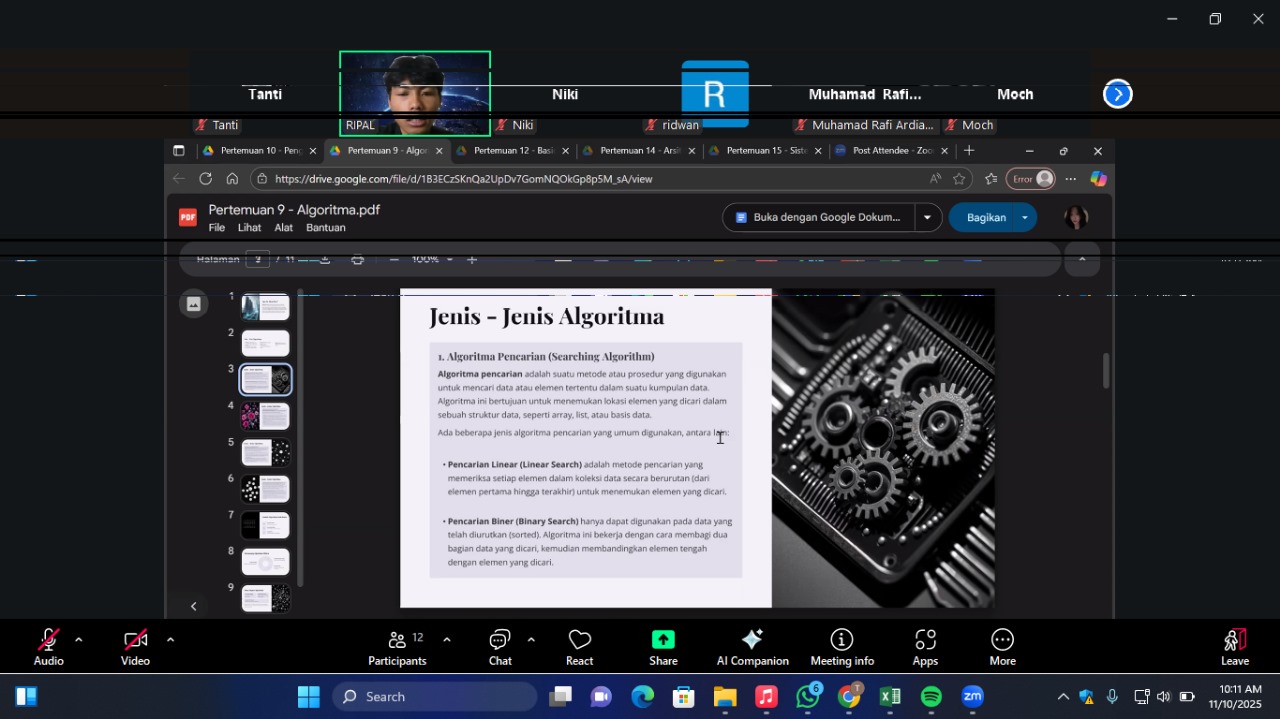Expand video options arrow next to Video
The image size is (1280, 719).
(170, 640)
